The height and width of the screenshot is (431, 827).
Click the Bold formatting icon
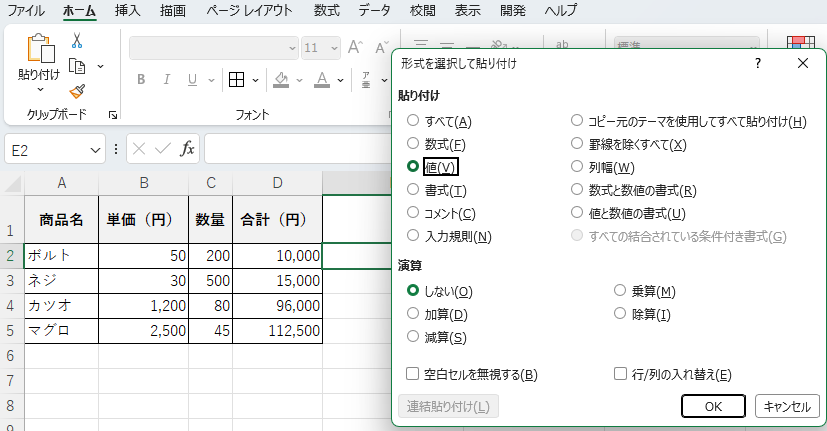141,80
